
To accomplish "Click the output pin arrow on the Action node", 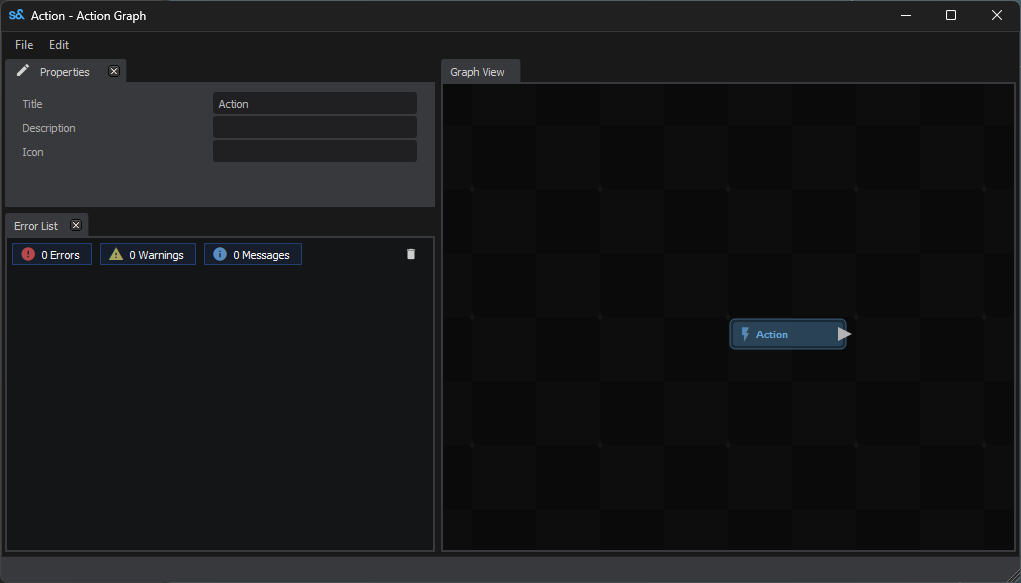I will point(846,333).
